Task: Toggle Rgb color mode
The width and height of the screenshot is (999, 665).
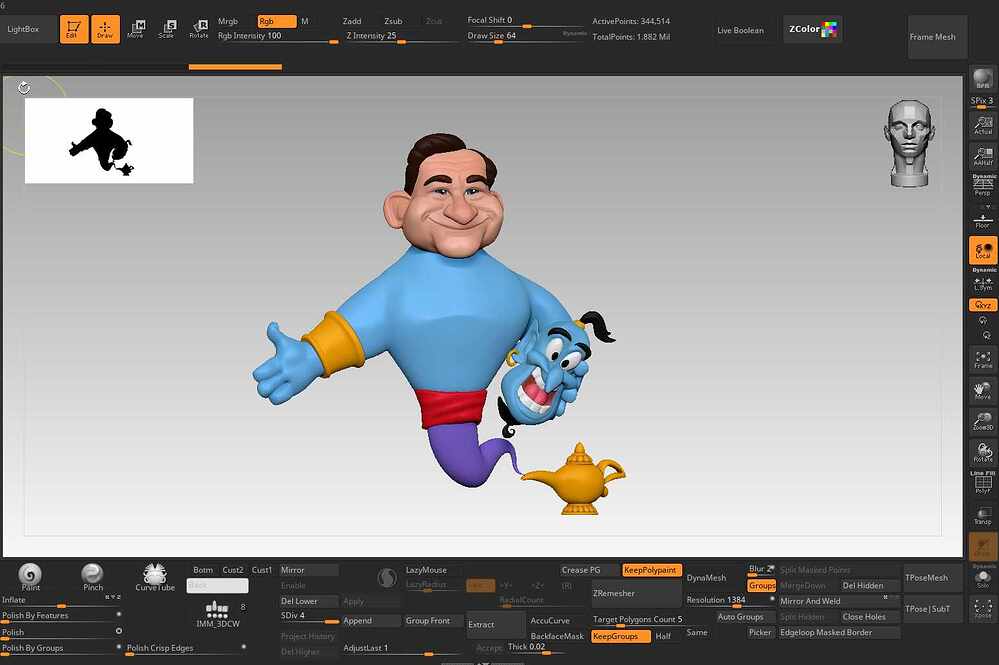Action: (x=277, y=21)
